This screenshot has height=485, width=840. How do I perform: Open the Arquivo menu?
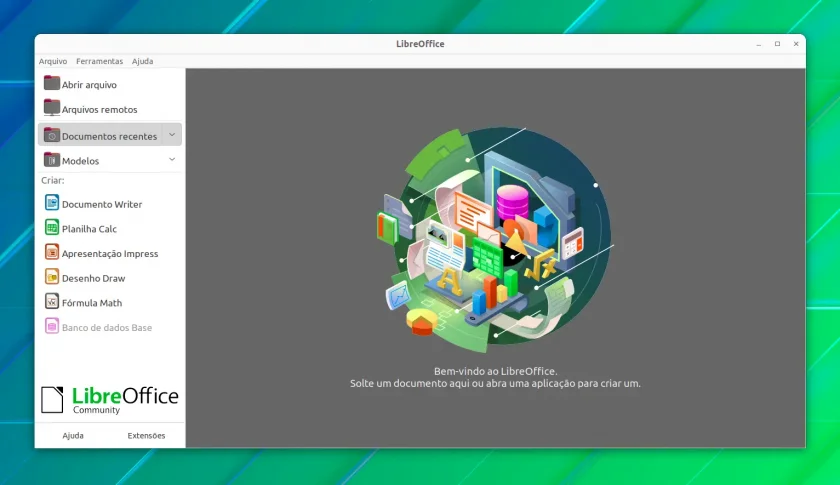coord(52,61)
